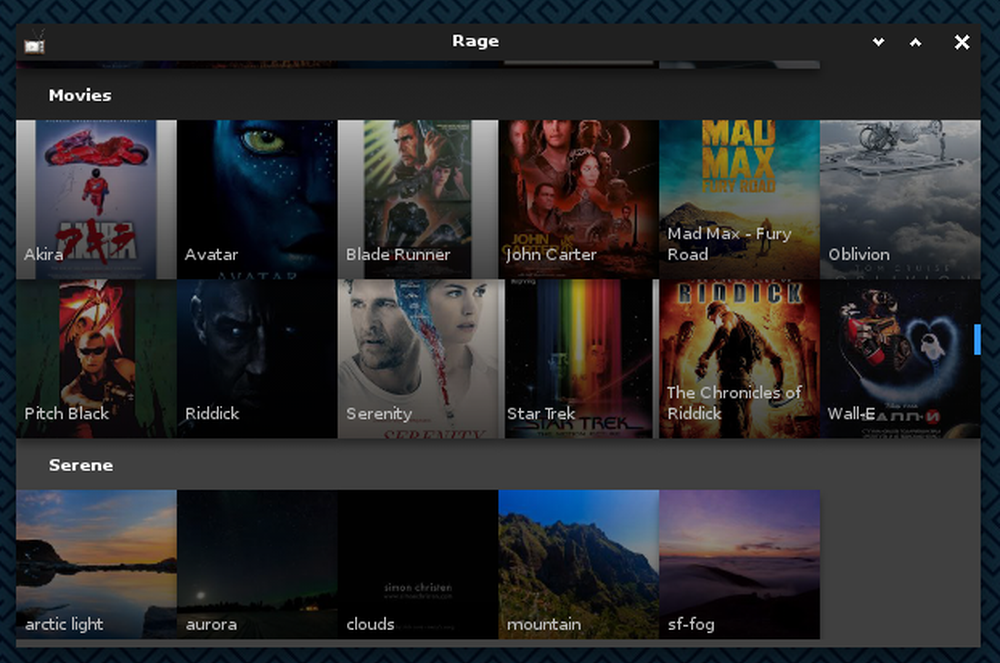Image resolution: width=1000 pixels, height=663 pixels.
Task: Select the clouds video
Action: 418,564
